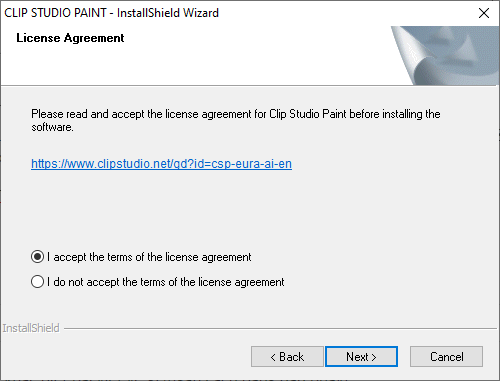Go back with the < Back button

tap(287, 357)
